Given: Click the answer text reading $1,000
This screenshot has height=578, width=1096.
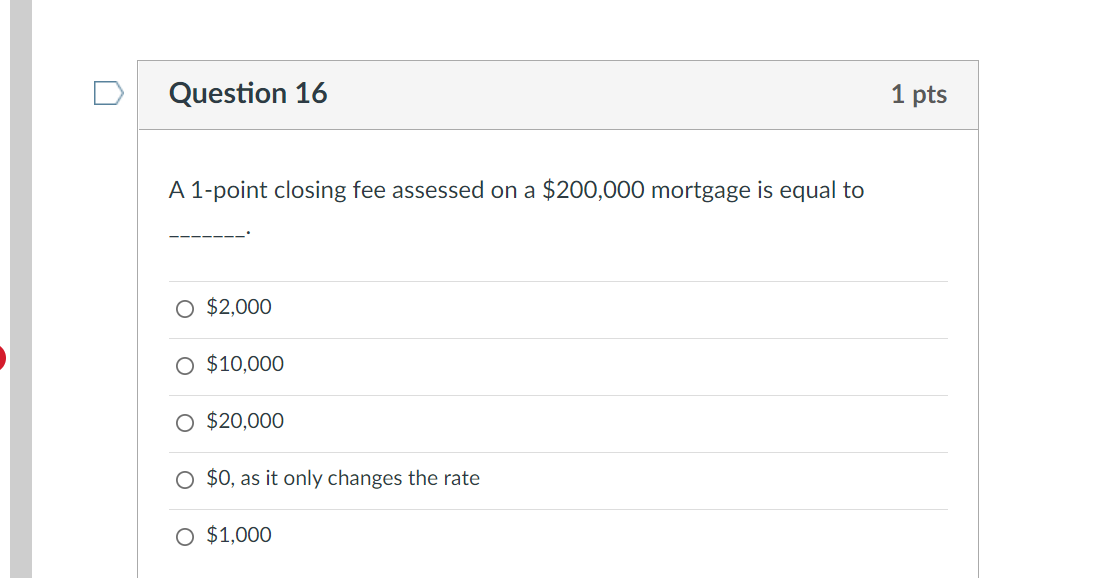Looking at the screenshot, I should (x=238, y=535).
